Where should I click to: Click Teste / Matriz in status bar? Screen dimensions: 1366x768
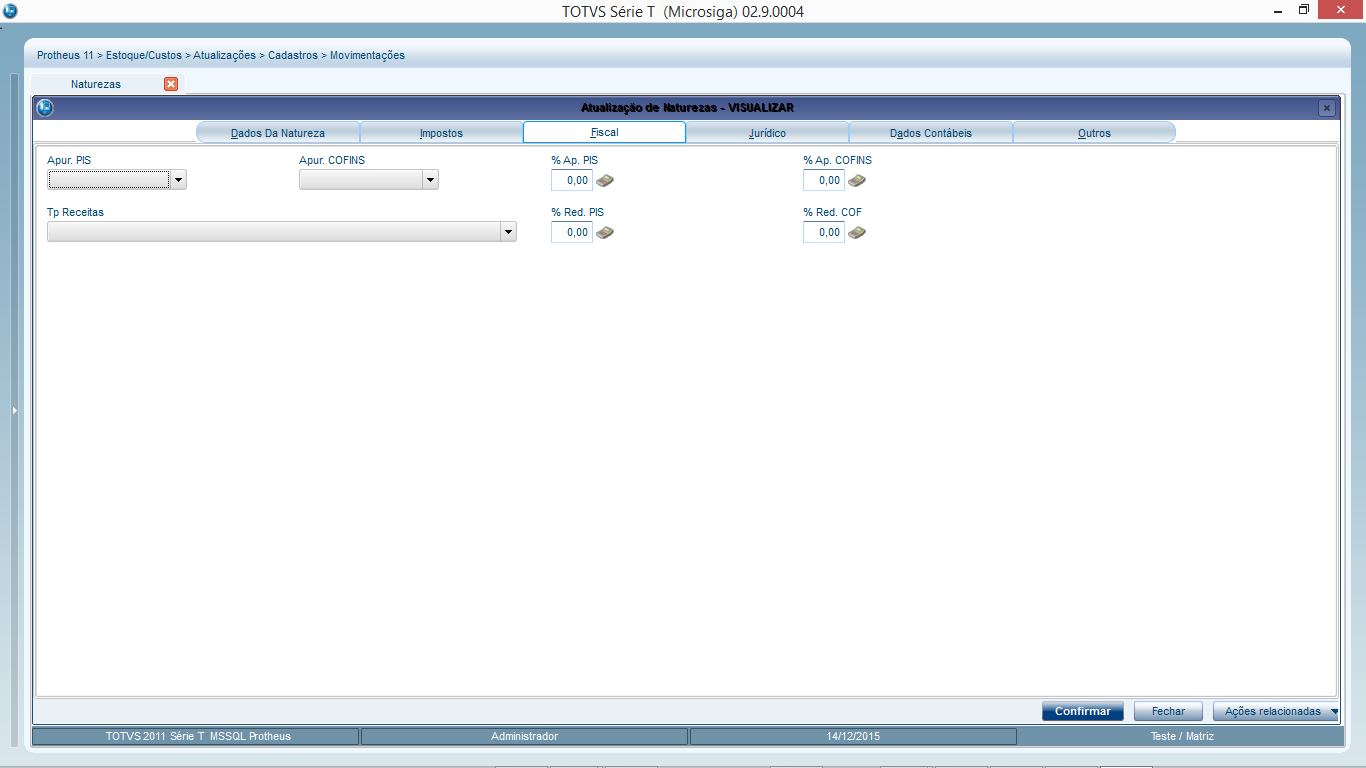1181,736
